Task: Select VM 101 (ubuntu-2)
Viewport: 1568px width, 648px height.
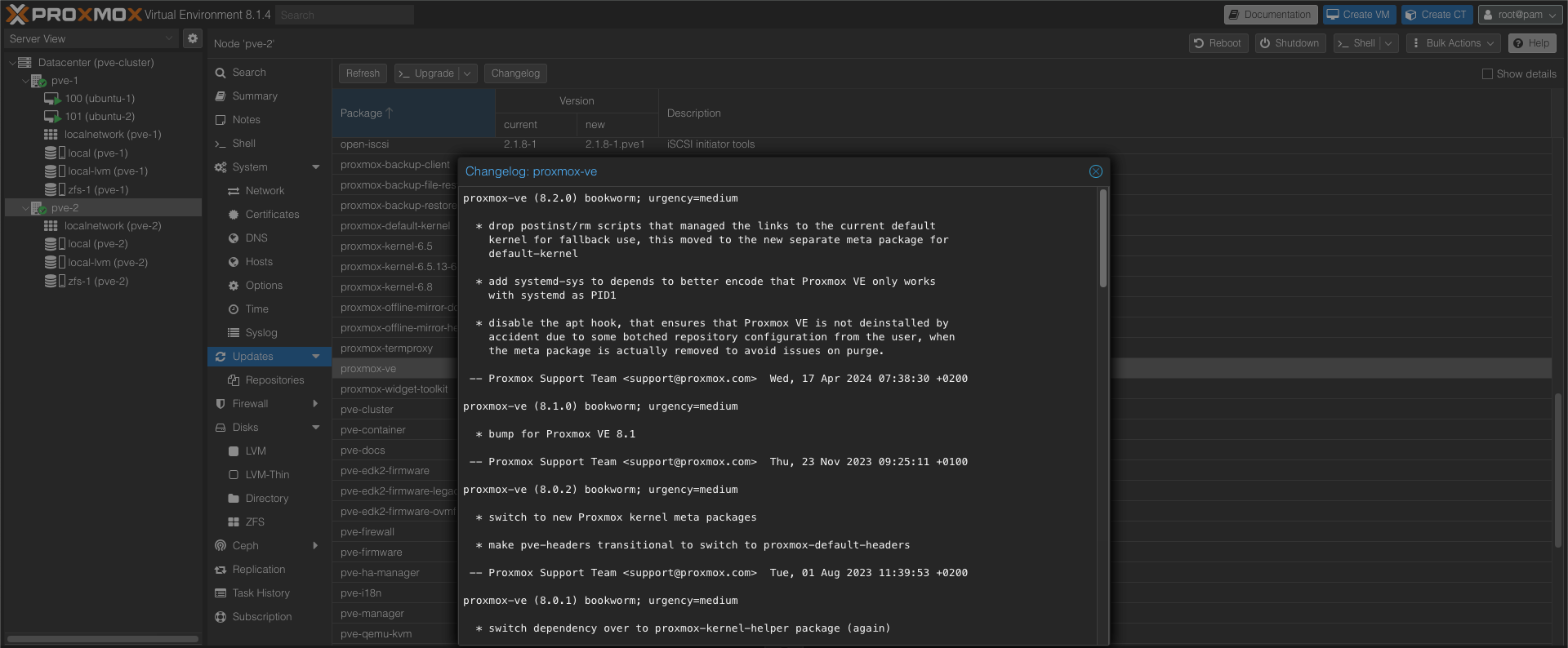Action: (100, 117)
